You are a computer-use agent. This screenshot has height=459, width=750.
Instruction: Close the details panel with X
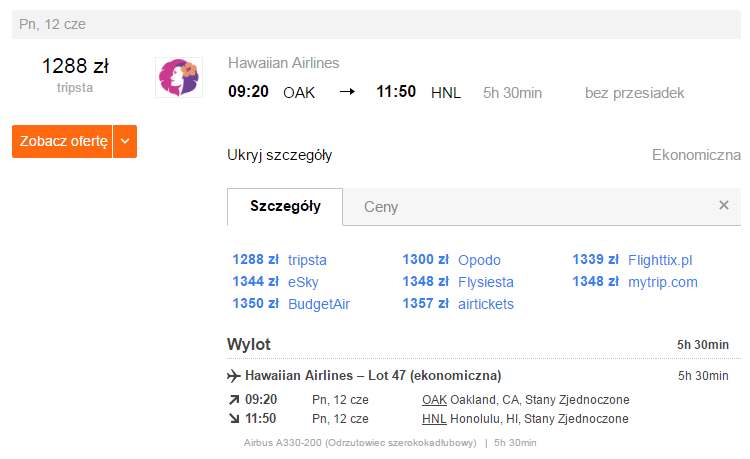pyautogui.click(x=724, y=205)
